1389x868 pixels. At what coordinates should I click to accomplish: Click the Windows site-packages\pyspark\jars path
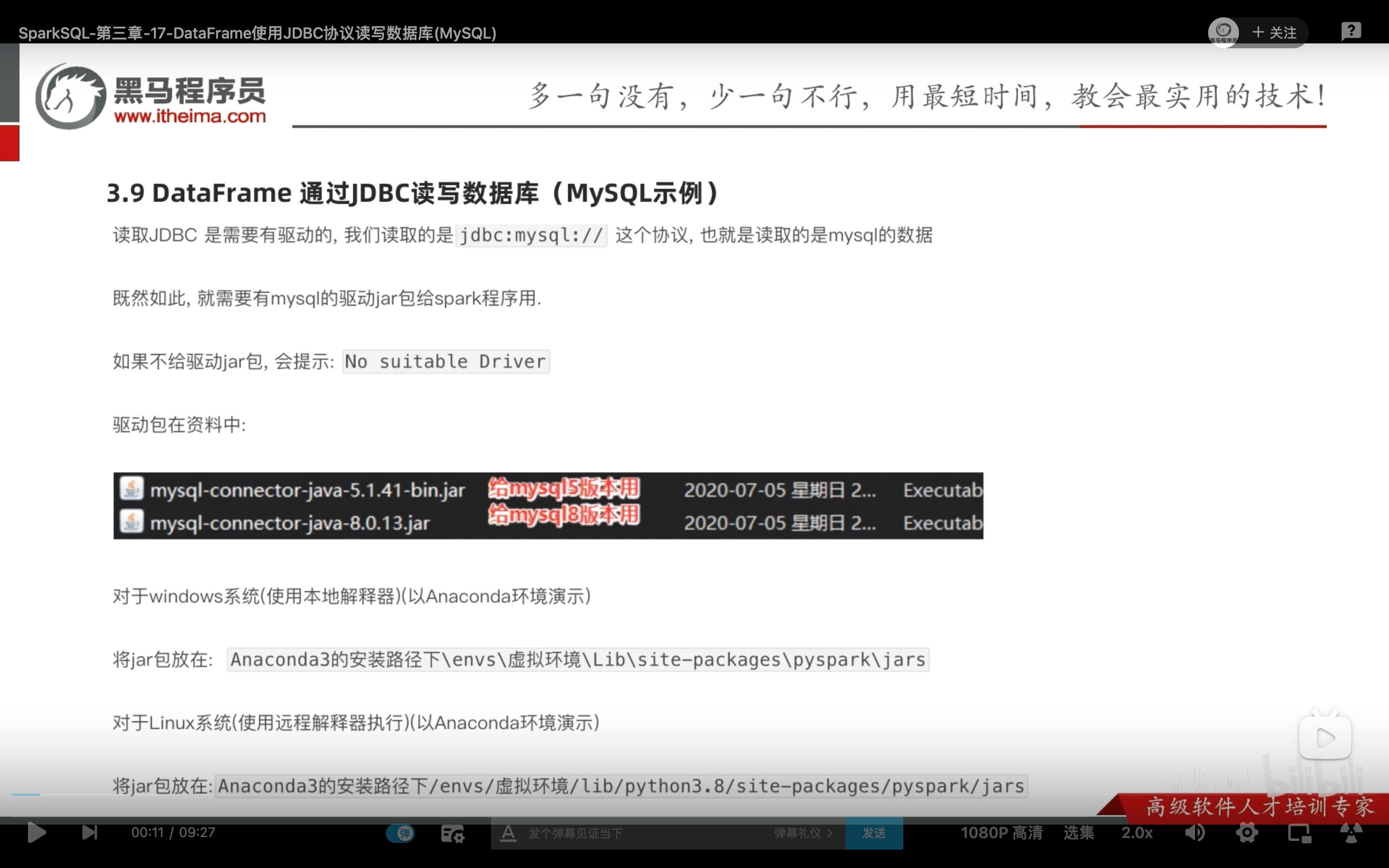click(578, 660)
